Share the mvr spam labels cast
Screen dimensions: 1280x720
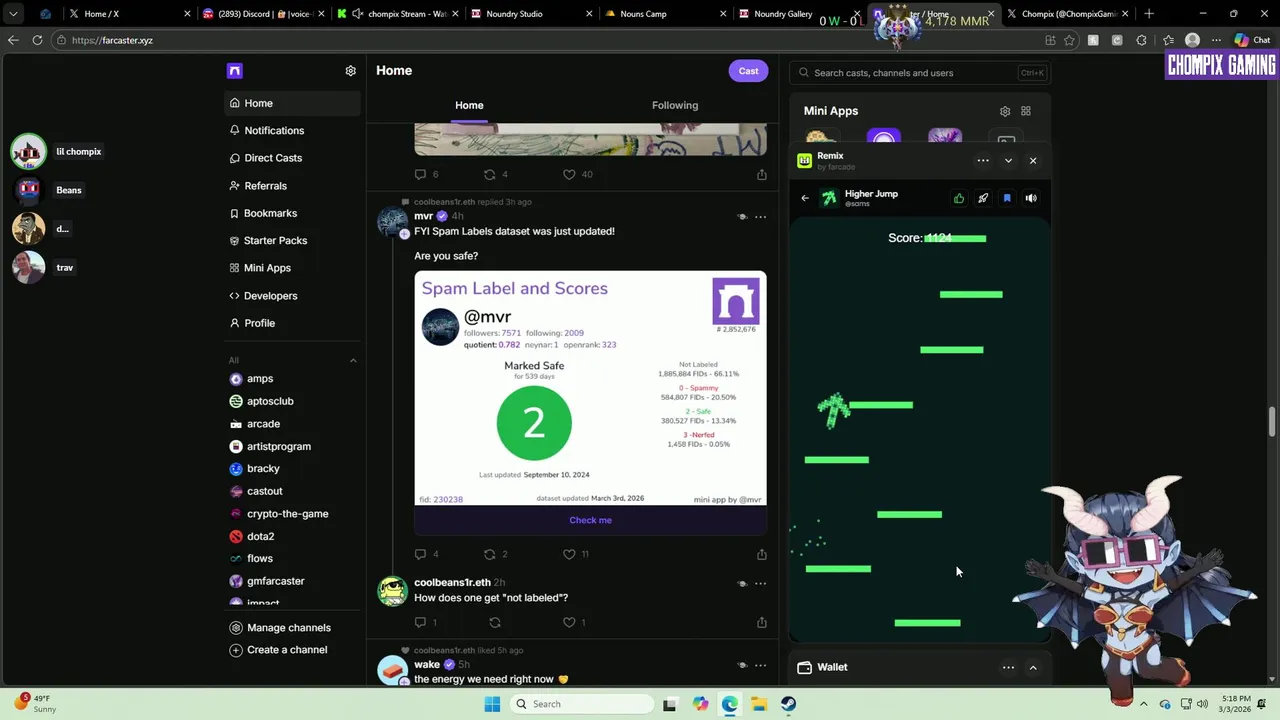[x=761, y=554]
